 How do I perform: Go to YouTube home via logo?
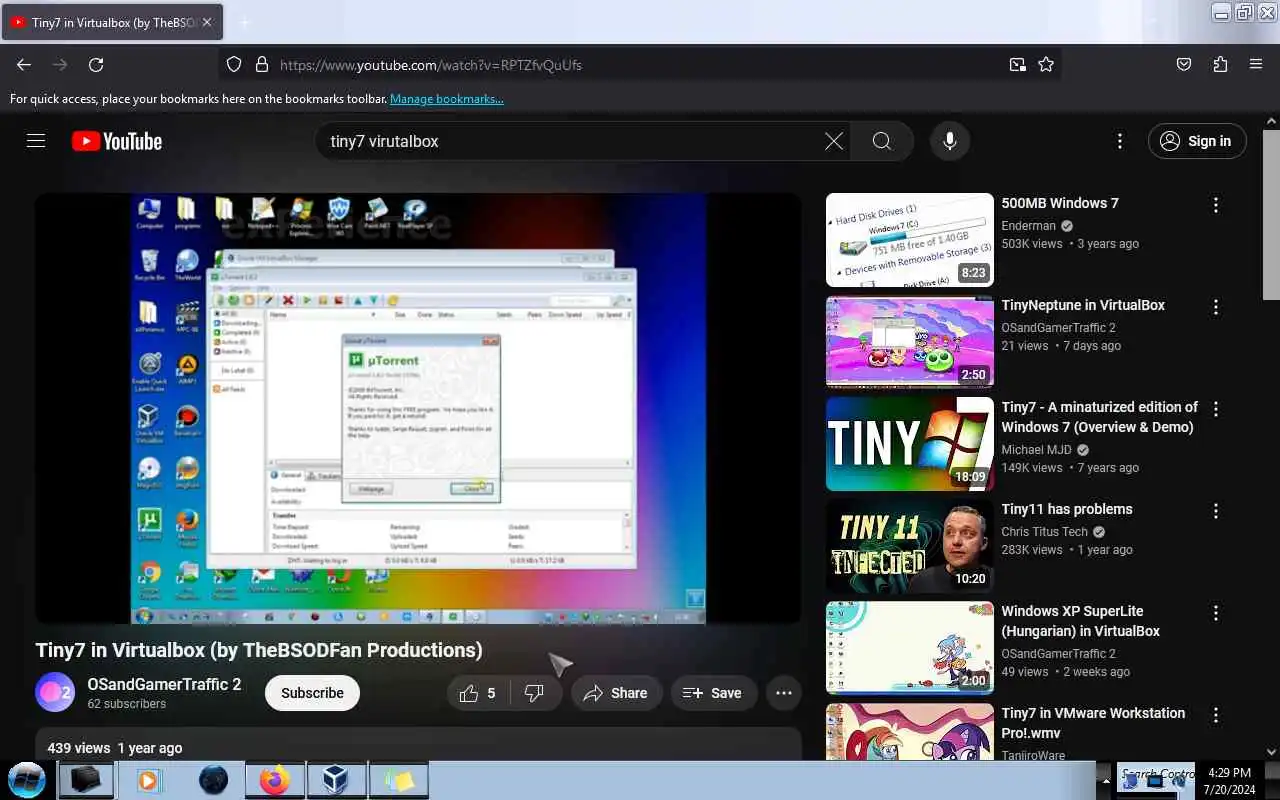tap(117, 141)
